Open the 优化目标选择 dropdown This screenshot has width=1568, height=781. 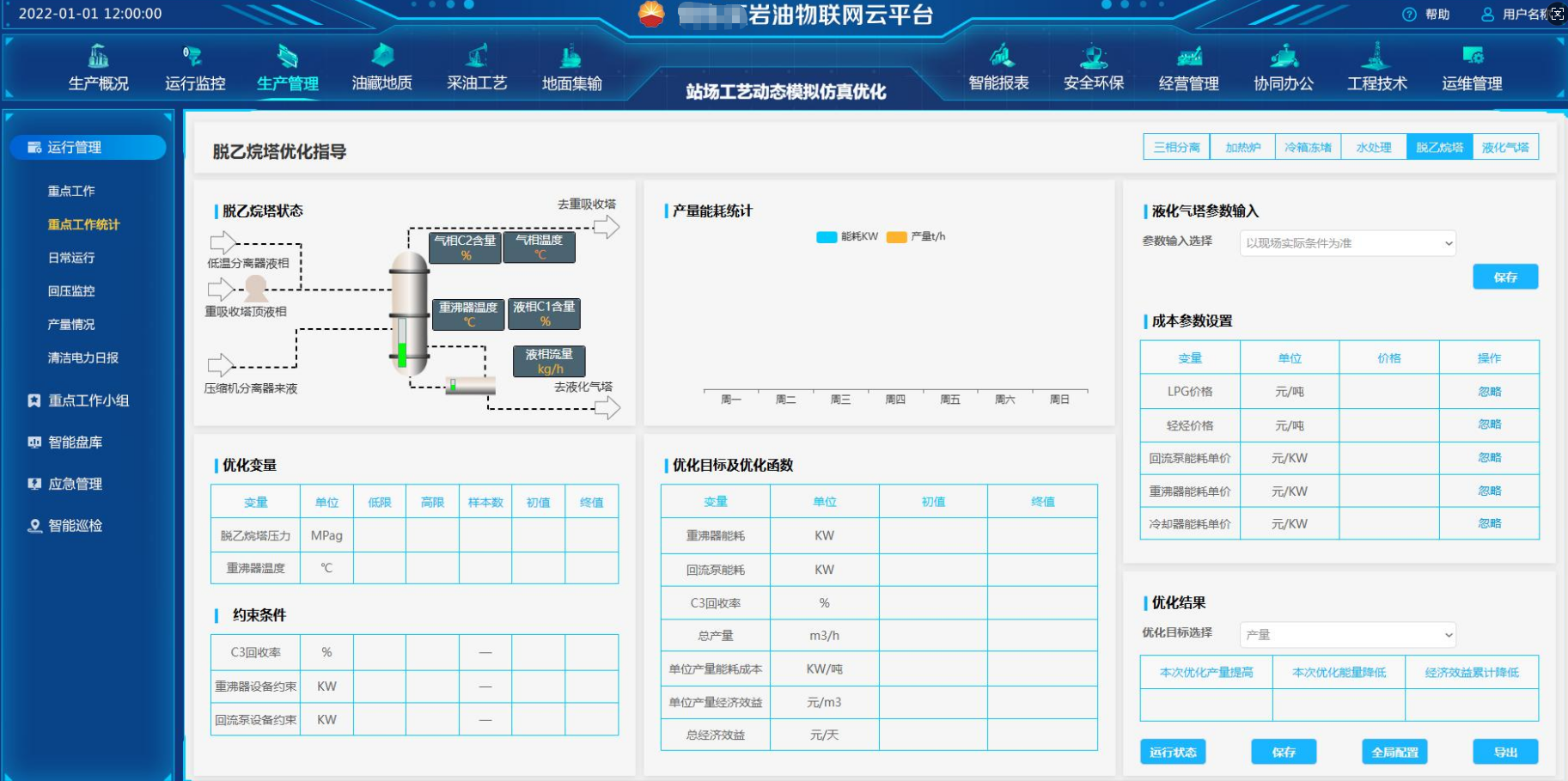point(1347,635)
